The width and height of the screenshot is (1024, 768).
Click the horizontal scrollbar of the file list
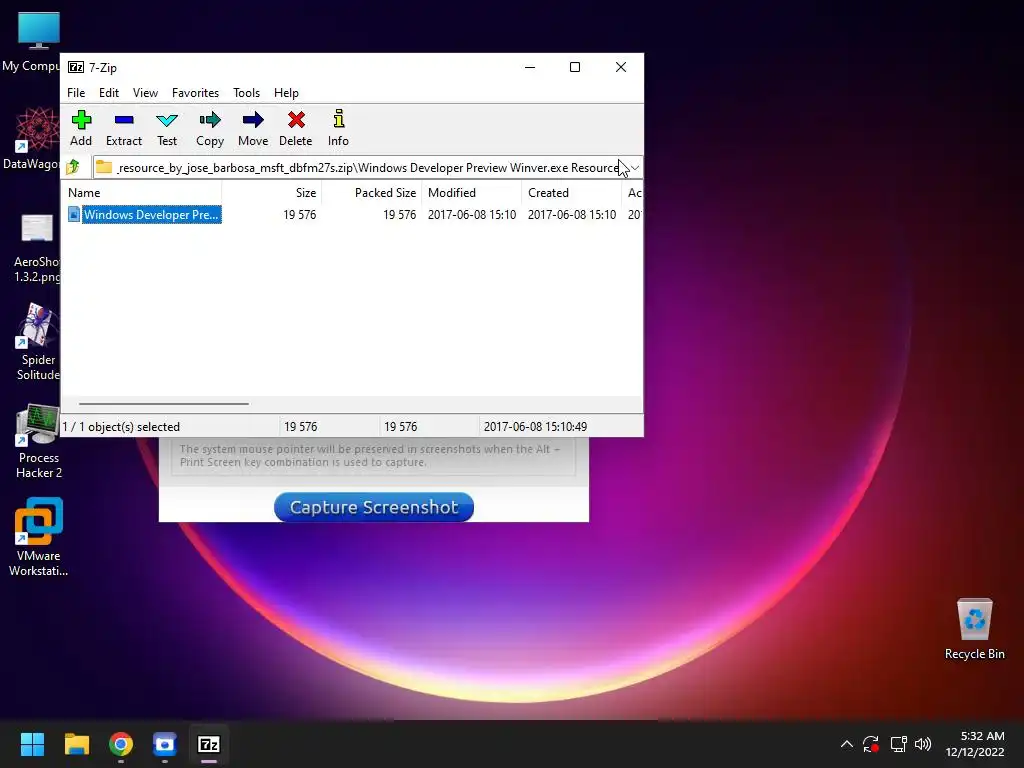[x=163, y=404]
